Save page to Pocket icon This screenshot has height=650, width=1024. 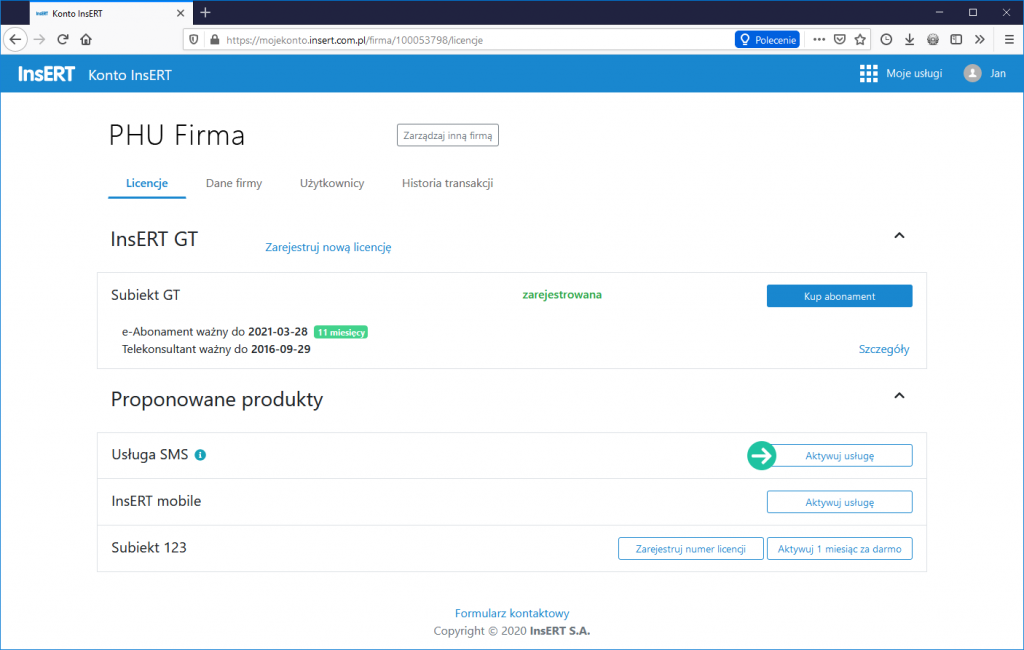(x=840, y=39)
